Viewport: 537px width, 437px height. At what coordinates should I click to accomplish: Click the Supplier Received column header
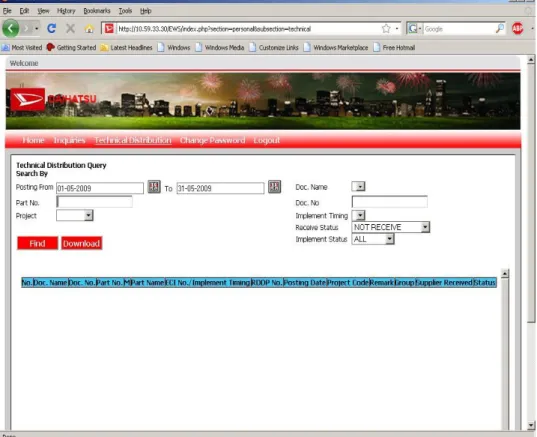444,283
